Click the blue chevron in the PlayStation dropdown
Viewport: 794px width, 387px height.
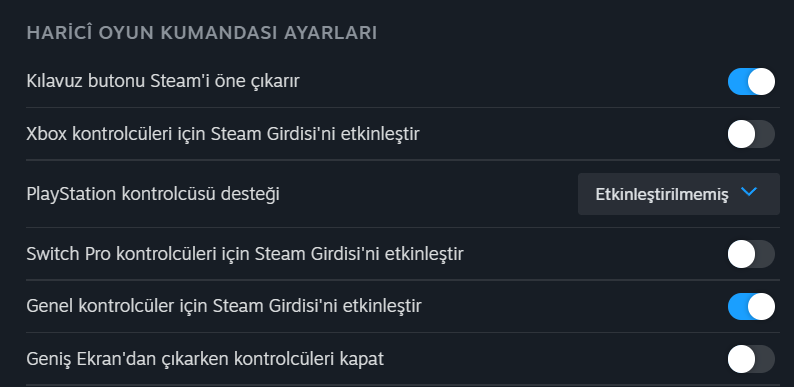(748, 192)
